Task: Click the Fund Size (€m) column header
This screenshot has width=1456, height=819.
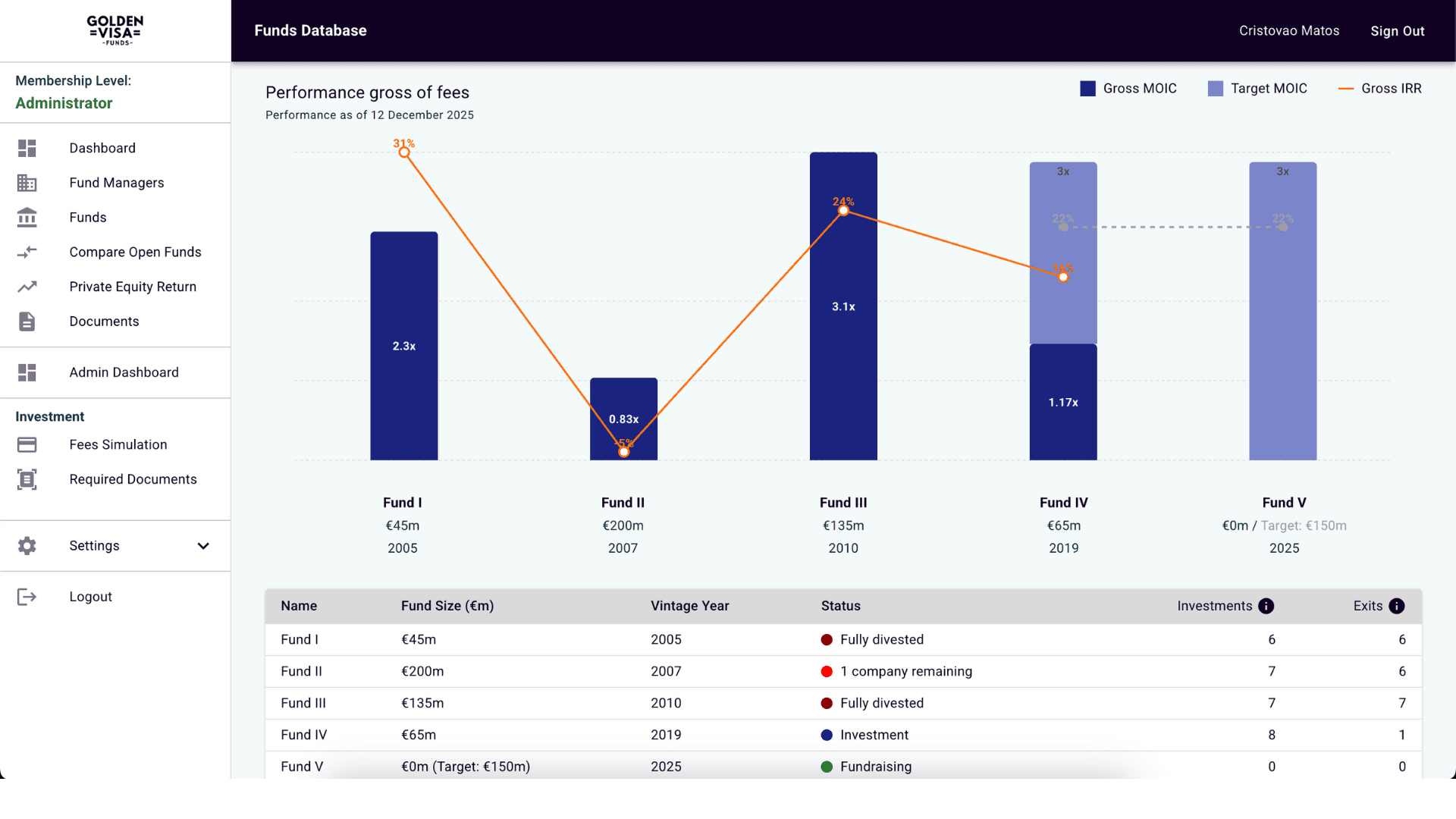Action: [x=447, y=606]
